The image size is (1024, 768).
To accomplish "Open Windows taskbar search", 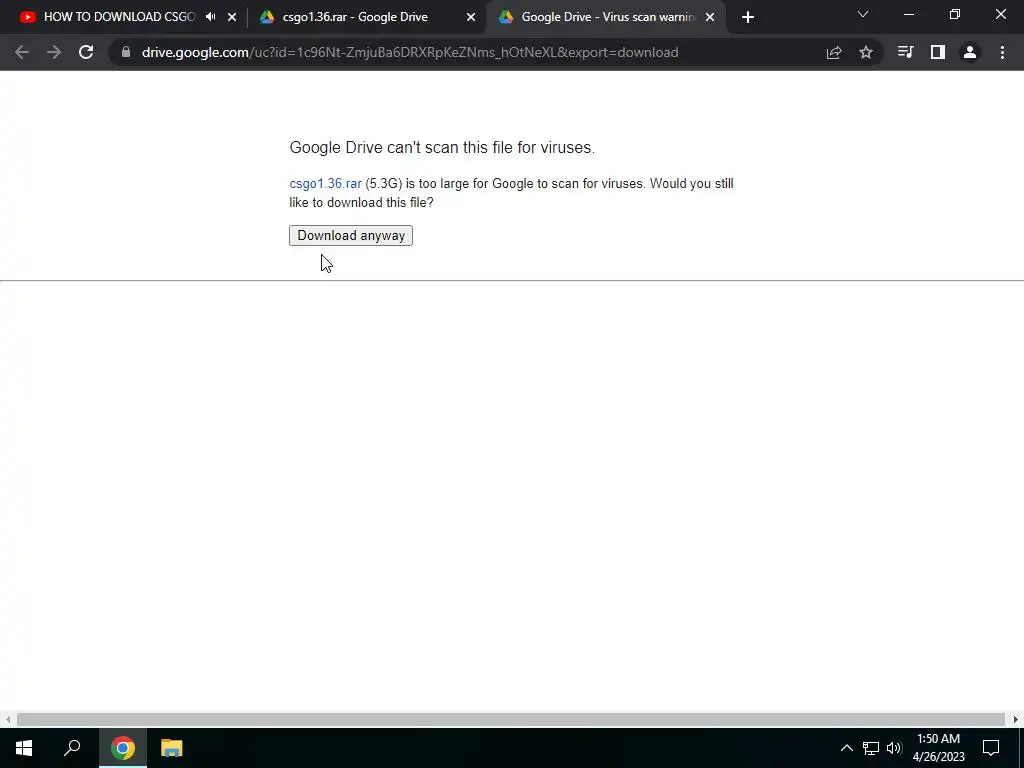I will tap(72, 748).
